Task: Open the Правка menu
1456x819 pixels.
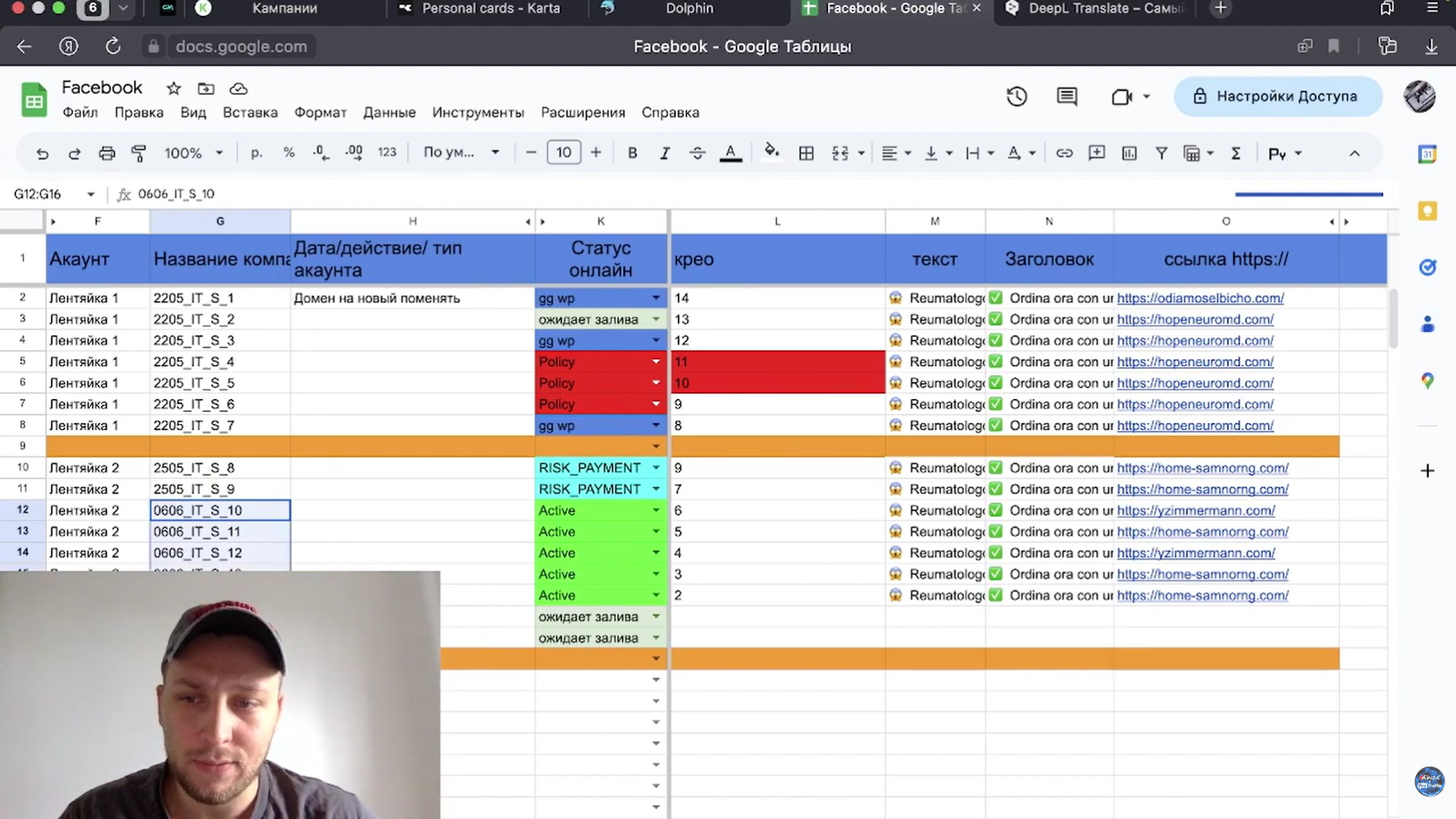Action: click(139, 112)
